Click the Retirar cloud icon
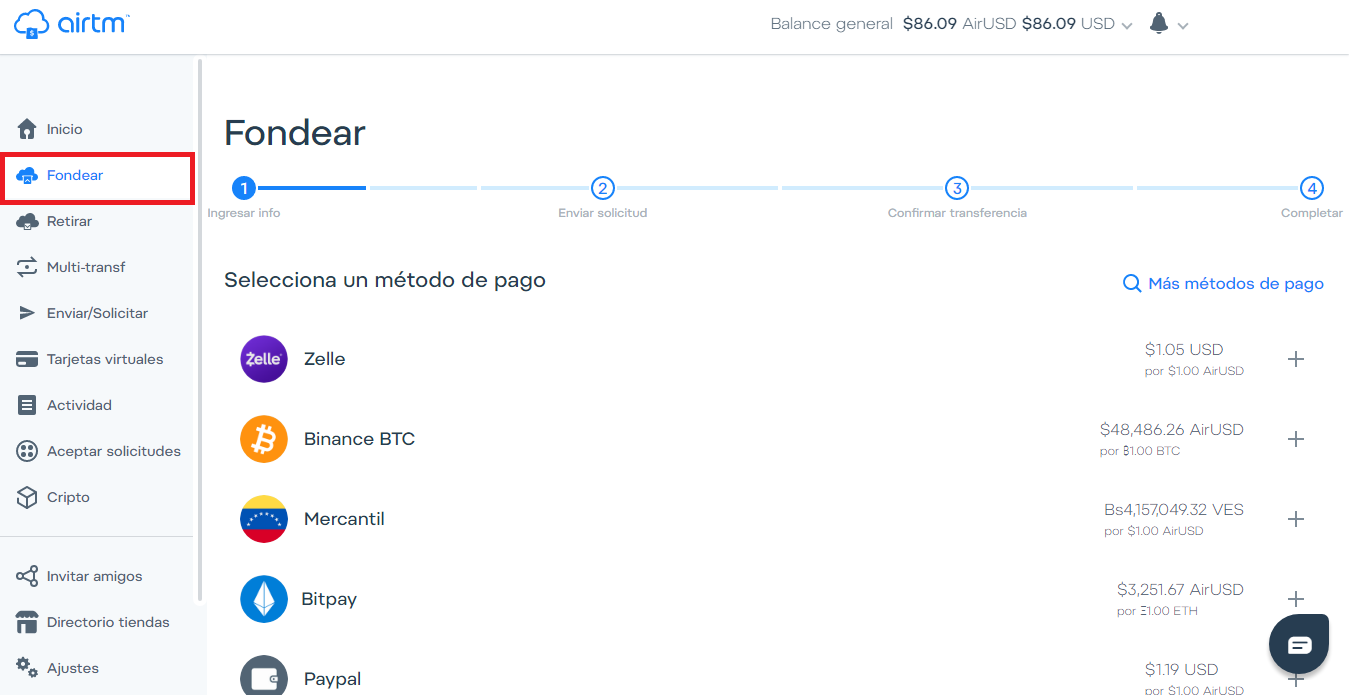This screenshot has height=695, width=1351. [x=27, y=222]
